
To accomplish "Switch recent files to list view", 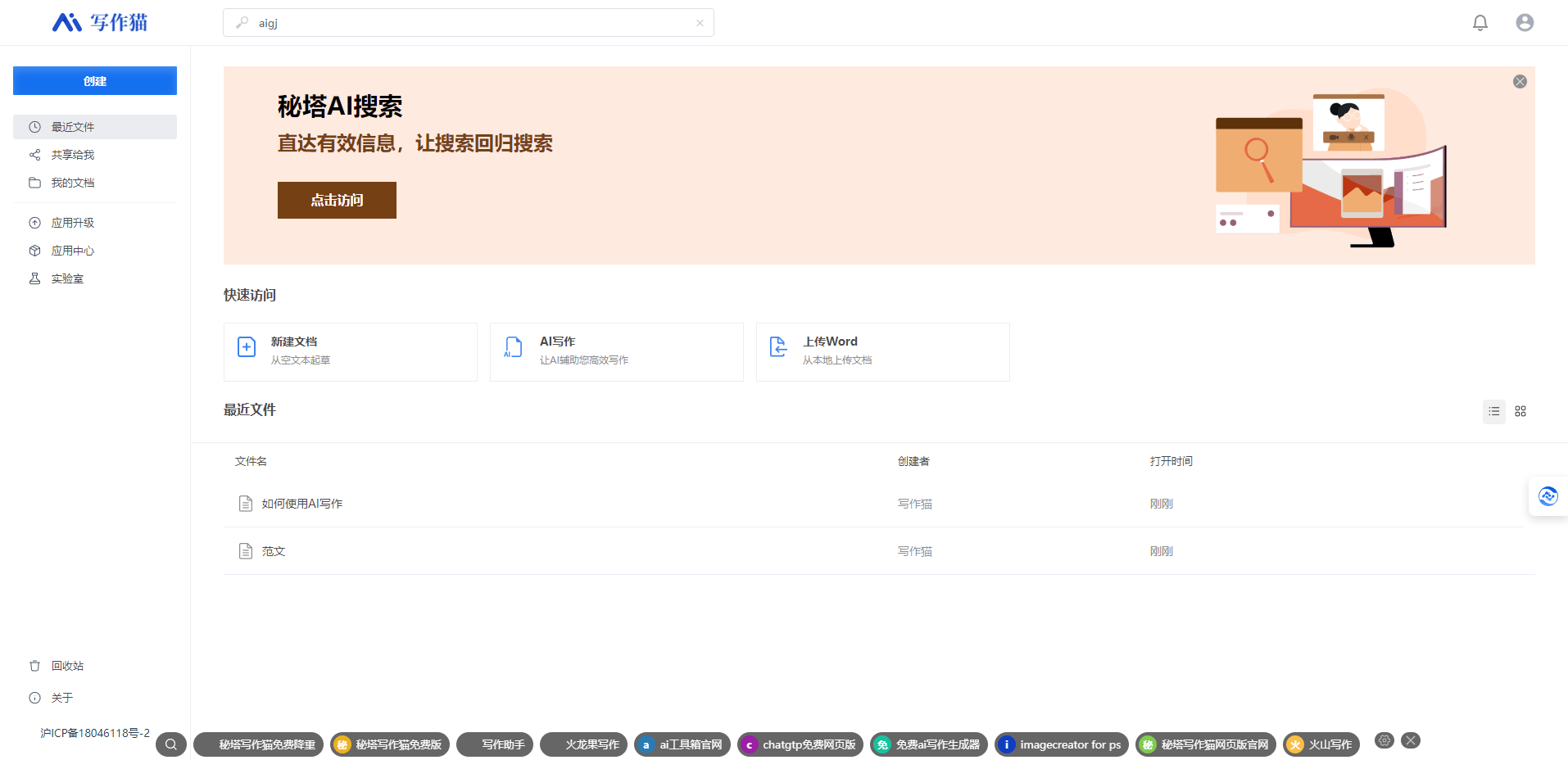I will tap(1493, 411).
